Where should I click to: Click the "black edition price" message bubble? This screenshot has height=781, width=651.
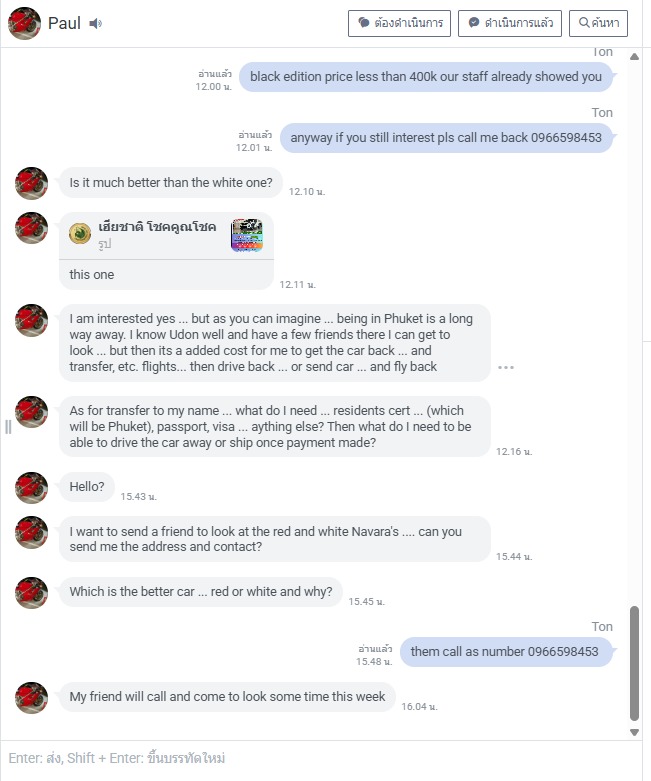[x=426, y=76]
